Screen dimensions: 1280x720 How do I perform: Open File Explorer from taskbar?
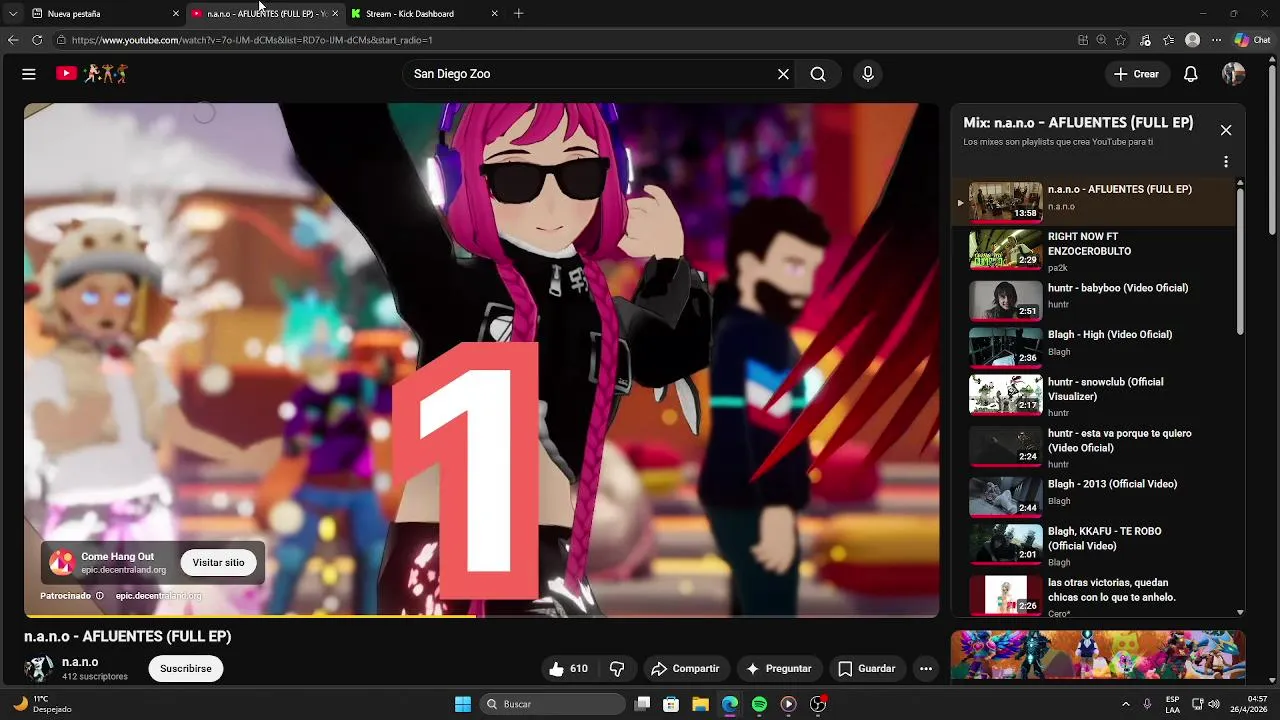[x=701, y=704]
